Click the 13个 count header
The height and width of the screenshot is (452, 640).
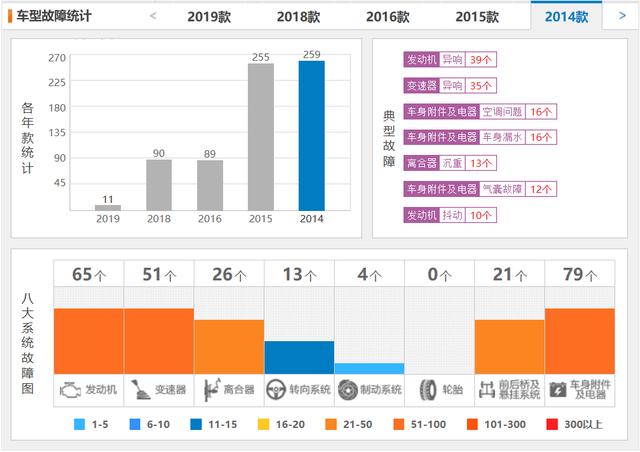pyautogui.click(x=299, y=274)
